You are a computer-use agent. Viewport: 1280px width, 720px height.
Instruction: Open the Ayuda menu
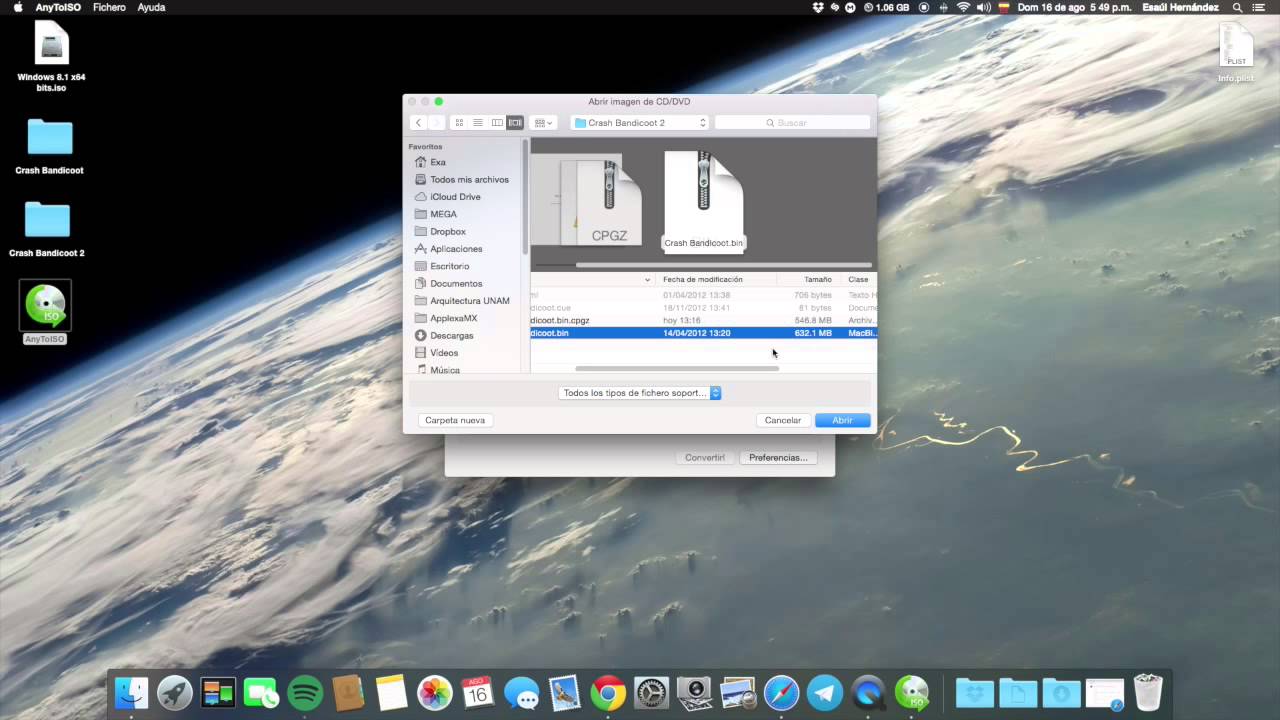(151, 7)
